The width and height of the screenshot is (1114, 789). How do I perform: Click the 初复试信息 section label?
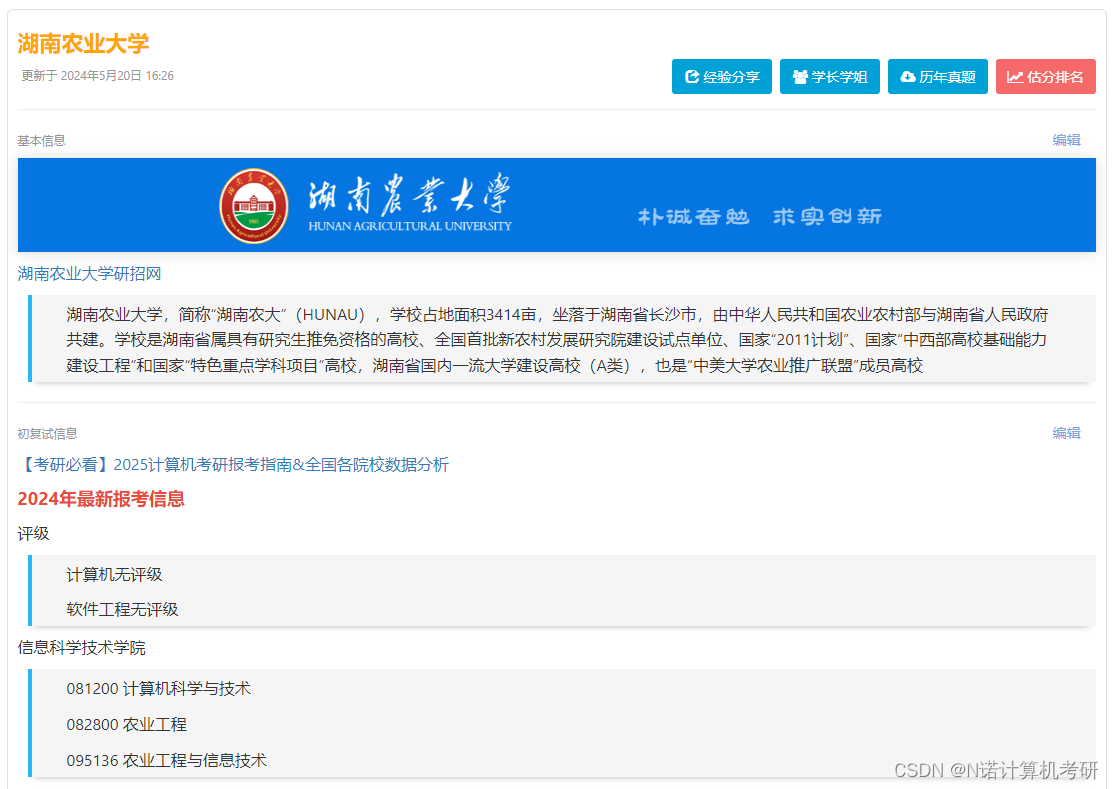tap(48, 433)
